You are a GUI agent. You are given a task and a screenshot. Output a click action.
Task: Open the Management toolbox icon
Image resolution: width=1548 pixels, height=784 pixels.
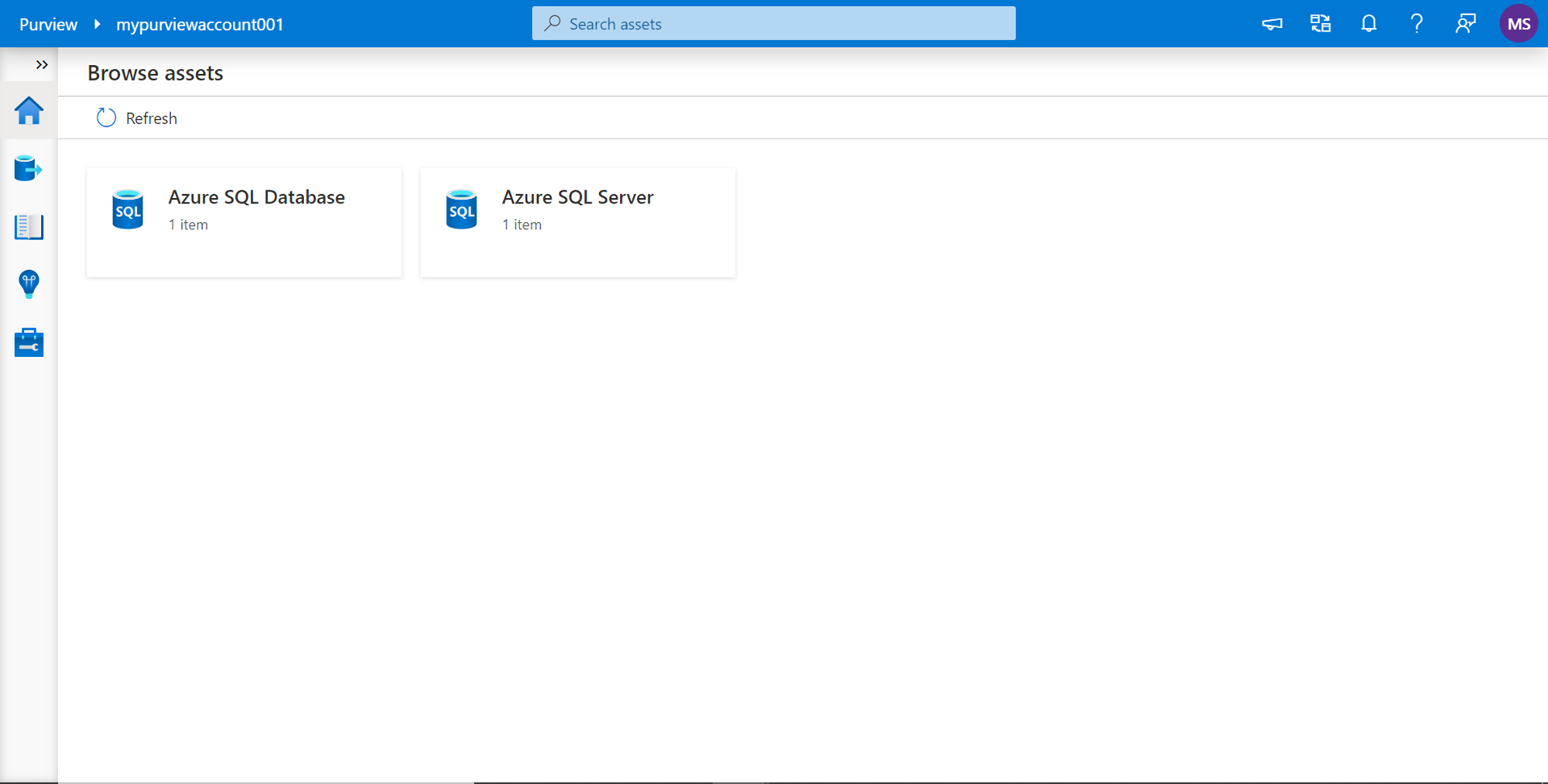point(29,342)
